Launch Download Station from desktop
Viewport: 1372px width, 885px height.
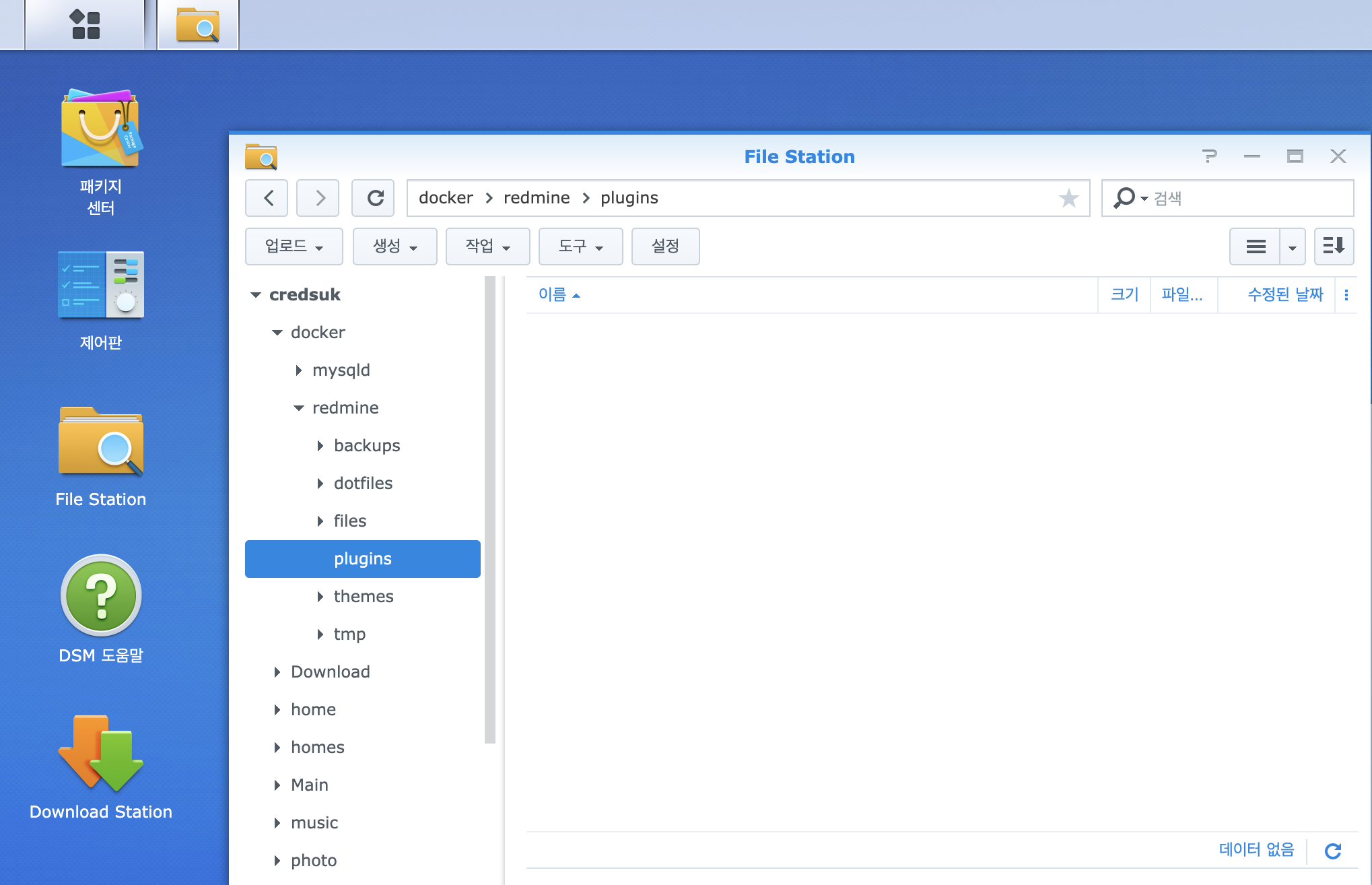pyautogui.click(x=100, y=768)
